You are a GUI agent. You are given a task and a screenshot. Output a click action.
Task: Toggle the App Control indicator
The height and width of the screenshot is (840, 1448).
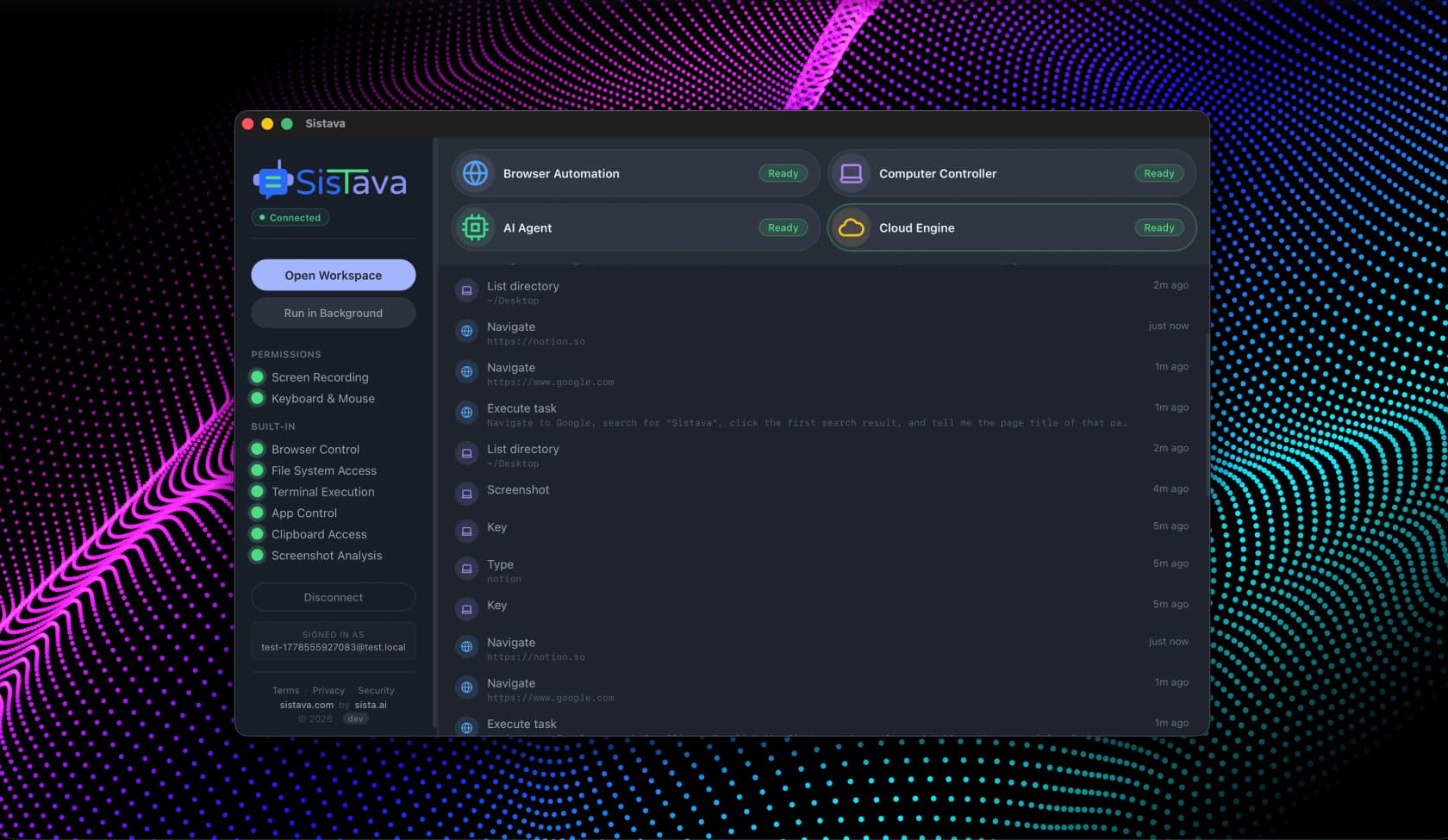coord(257,513)
